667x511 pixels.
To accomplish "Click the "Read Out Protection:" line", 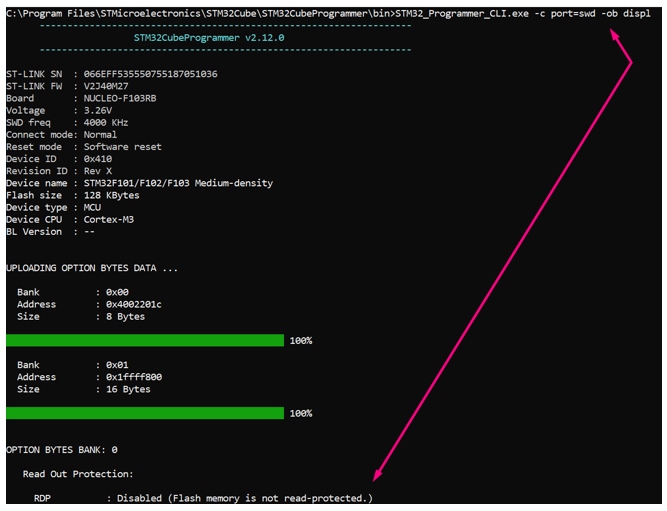I will [78, 474].
